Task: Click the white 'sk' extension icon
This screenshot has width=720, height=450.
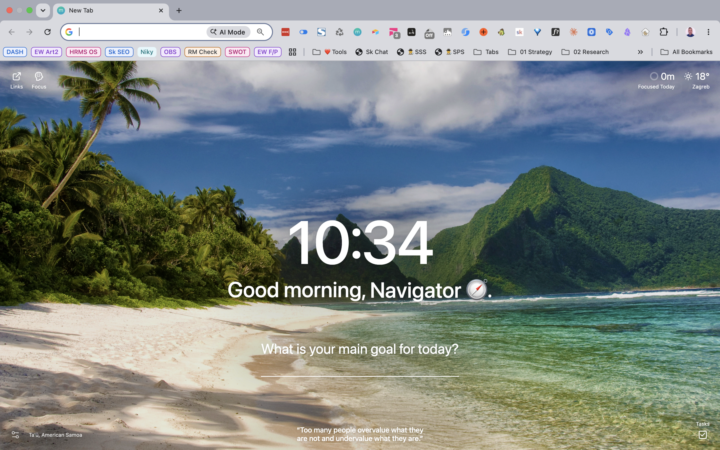Action: 519,32
